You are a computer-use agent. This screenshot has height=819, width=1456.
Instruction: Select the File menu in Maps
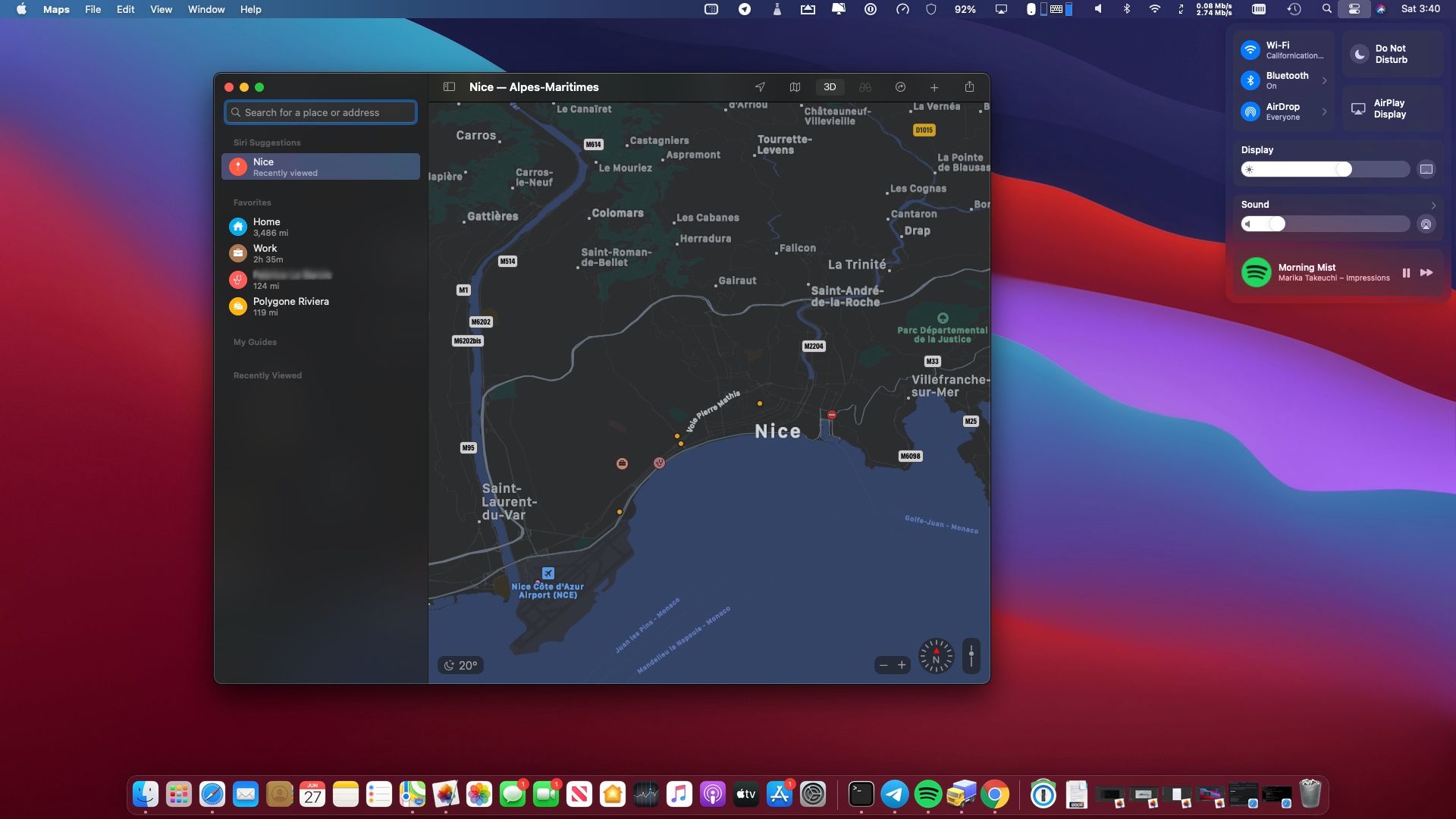point(92,9)
